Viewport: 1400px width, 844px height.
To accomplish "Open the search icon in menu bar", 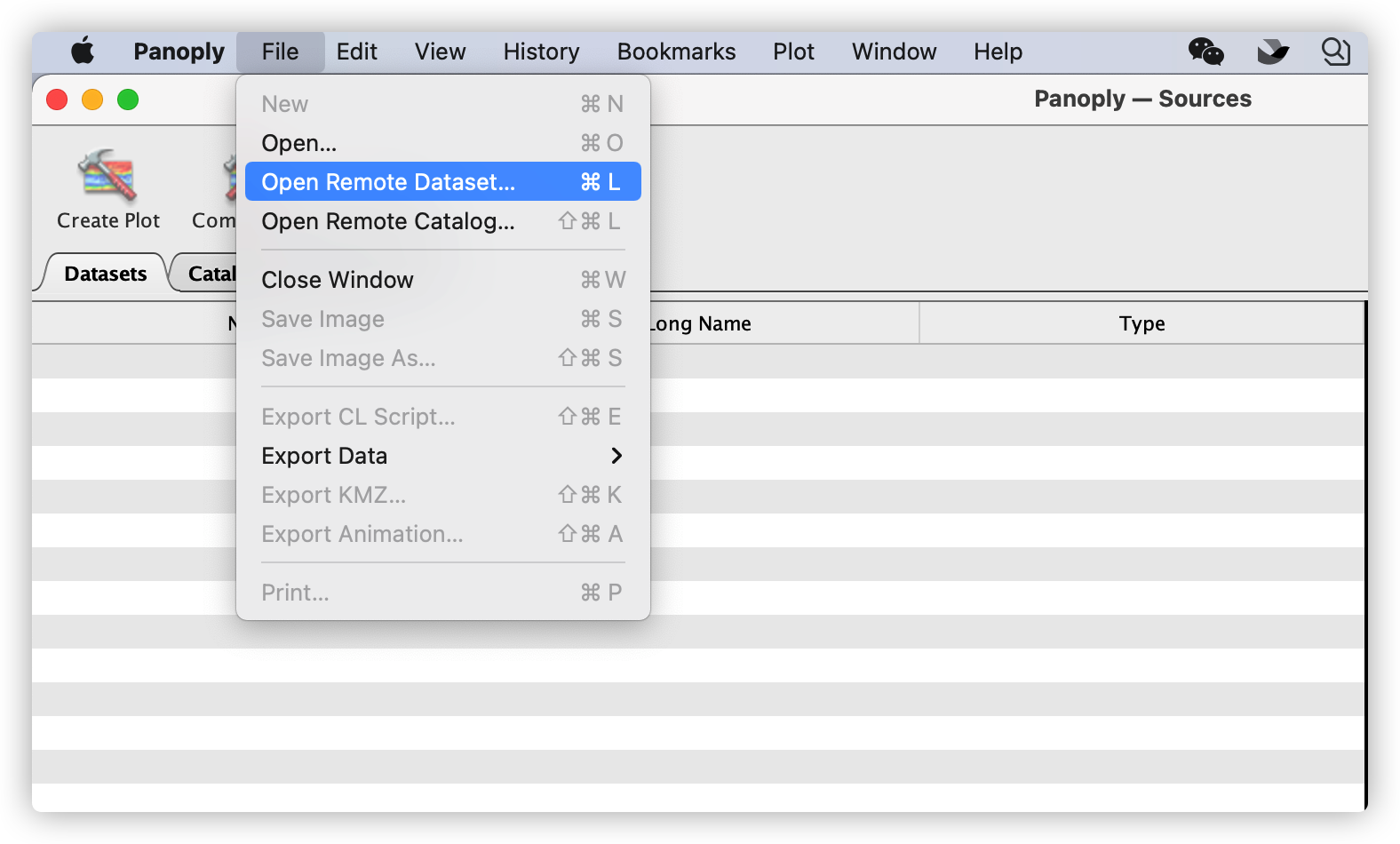I will 1335,52.
